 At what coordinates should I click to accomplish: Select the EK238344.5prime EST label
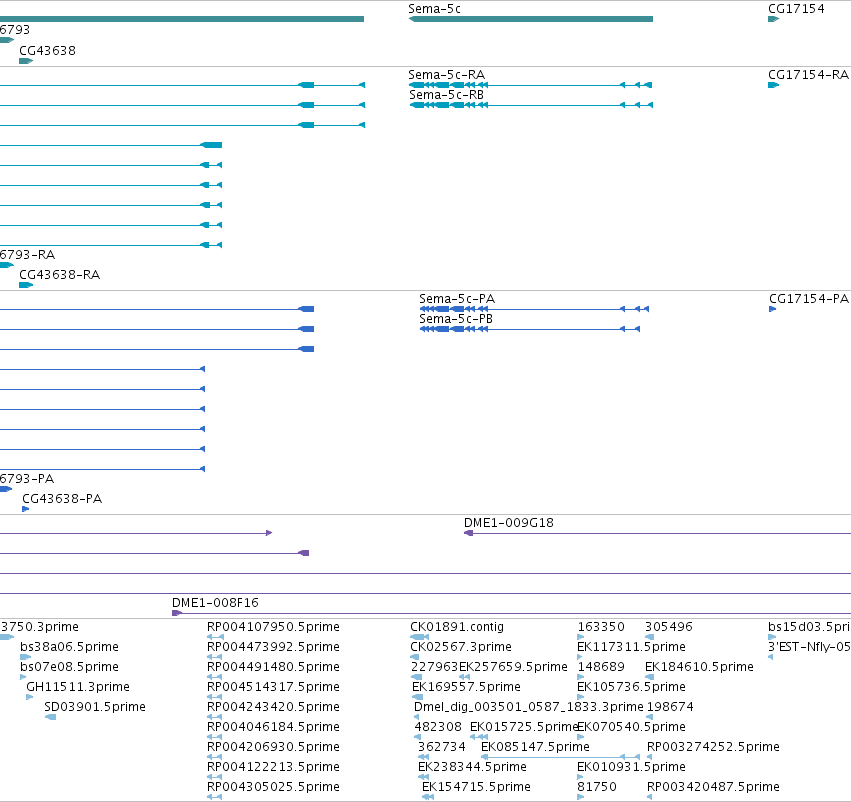click(x=472, y=767)
